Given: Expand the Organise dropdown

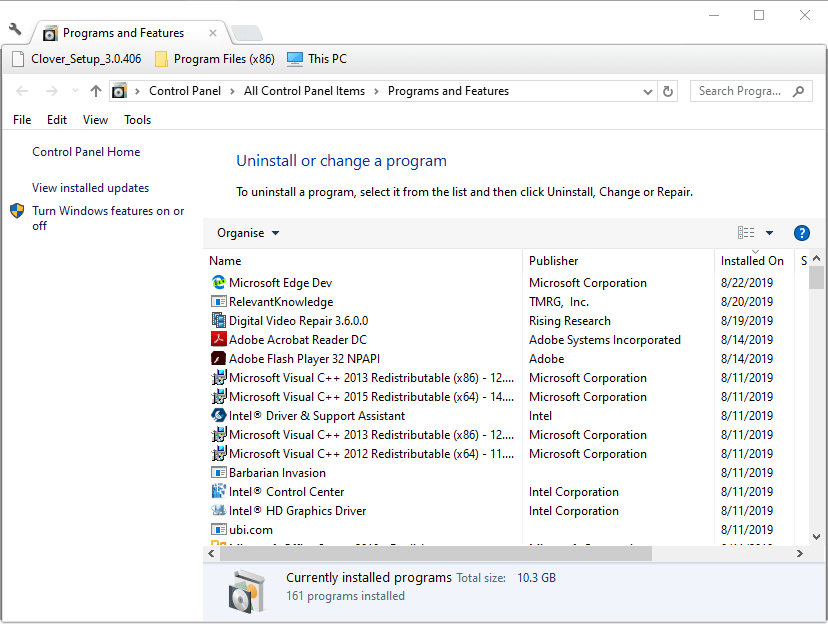Looking at the screenshot, I should tap(248, 233).
